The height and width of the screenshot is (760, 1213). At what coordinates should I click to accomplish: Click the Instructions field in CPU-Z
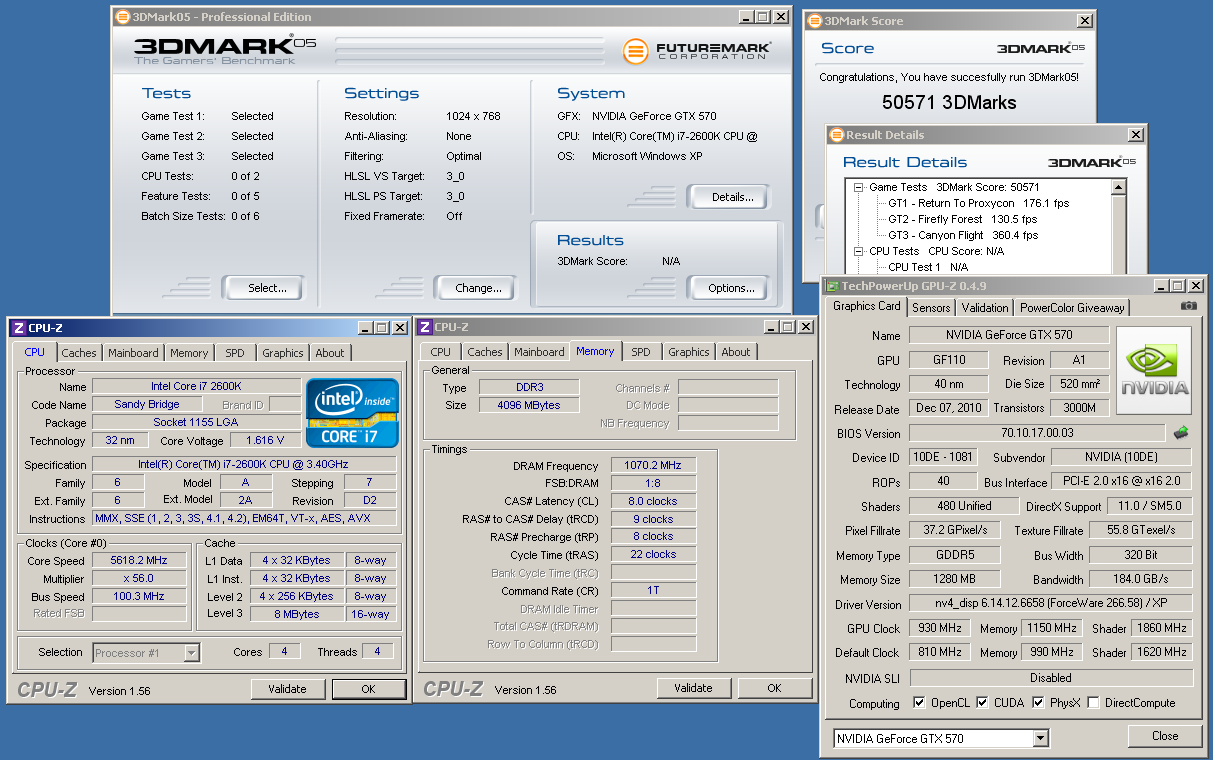pyautogui.click(x=244, y=518)
